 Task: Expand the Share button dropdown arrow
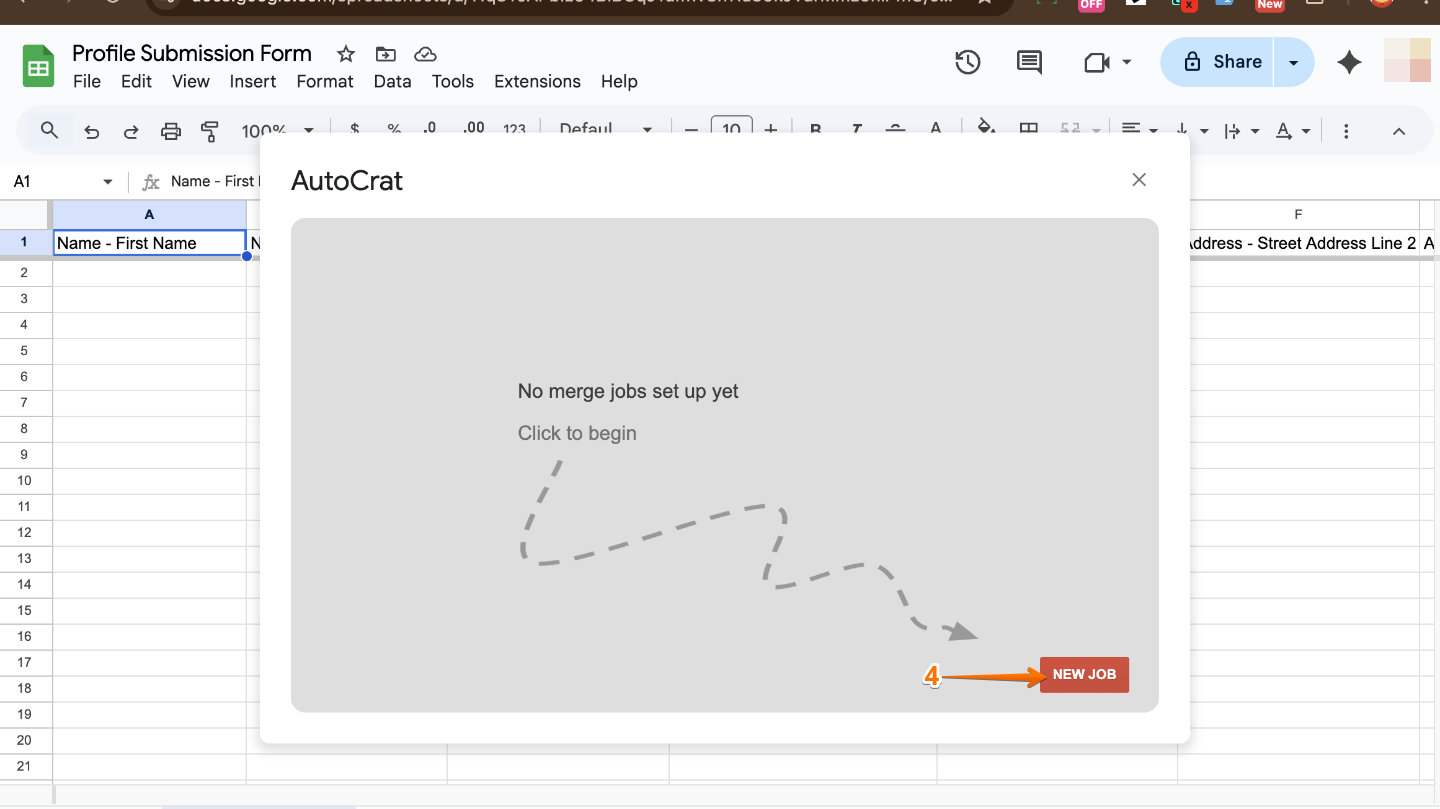1293,61
